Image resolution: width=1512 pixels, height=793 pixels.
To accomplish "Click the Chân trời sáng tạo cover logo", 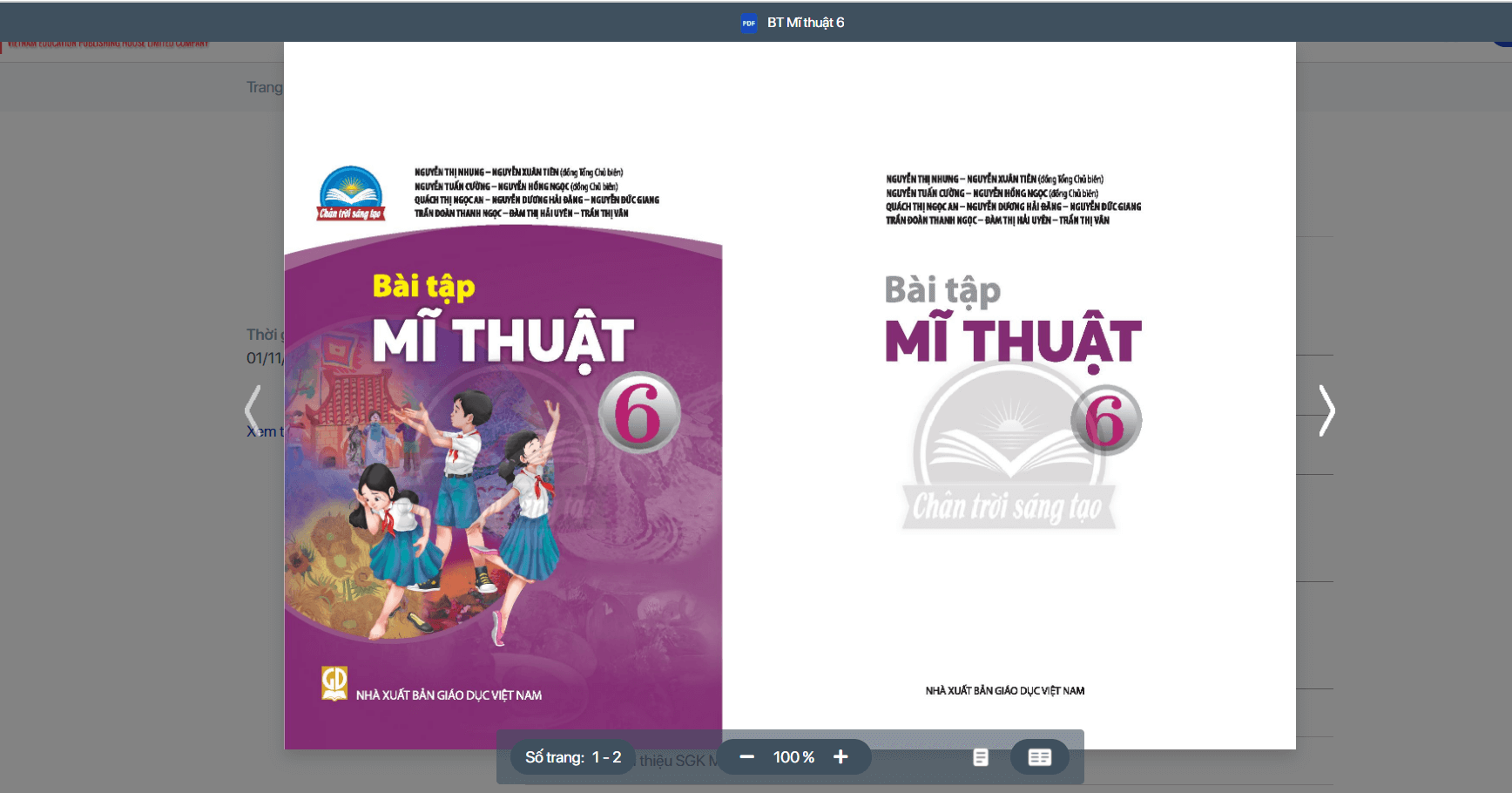I will [350, 193].
